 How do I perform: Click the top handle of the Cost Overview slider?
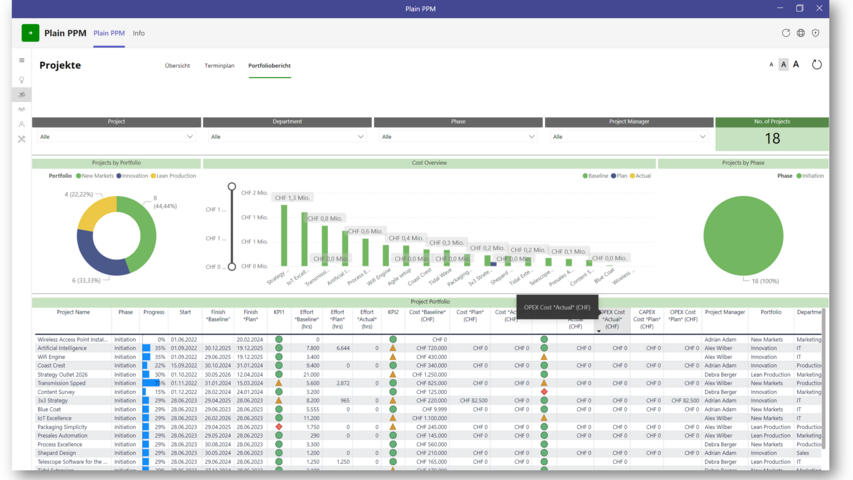click(x=232, y=187)
